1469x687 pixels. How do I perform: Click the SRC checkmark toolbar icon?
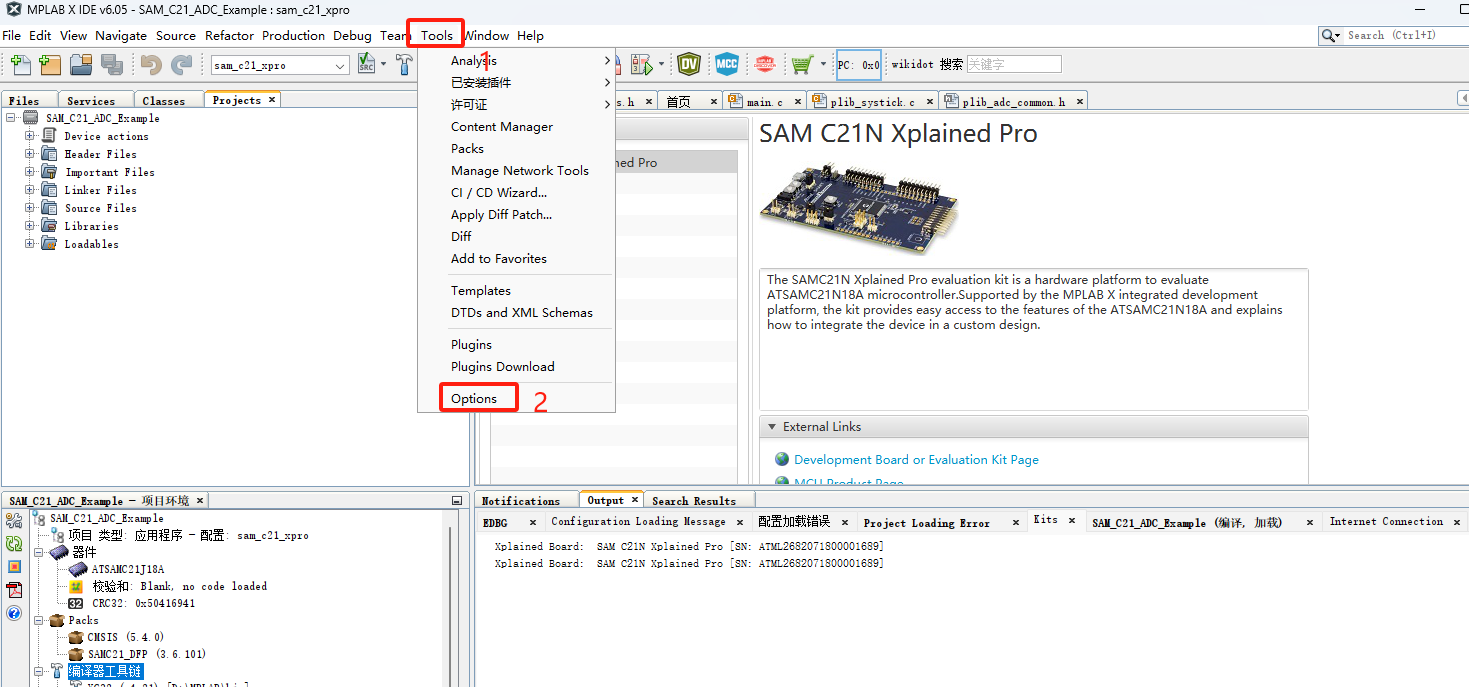click(x=366, y=65)
